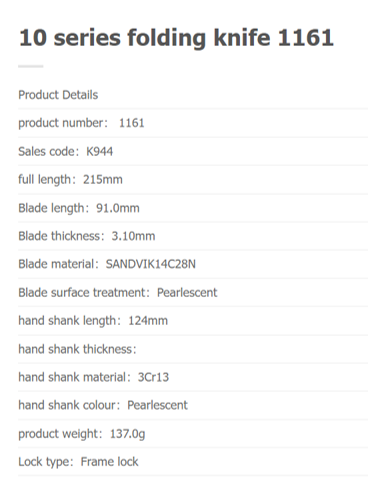Screen dimensions: 368x484
Task: Click the 'Blade material' label
Action: click(57, 264)
